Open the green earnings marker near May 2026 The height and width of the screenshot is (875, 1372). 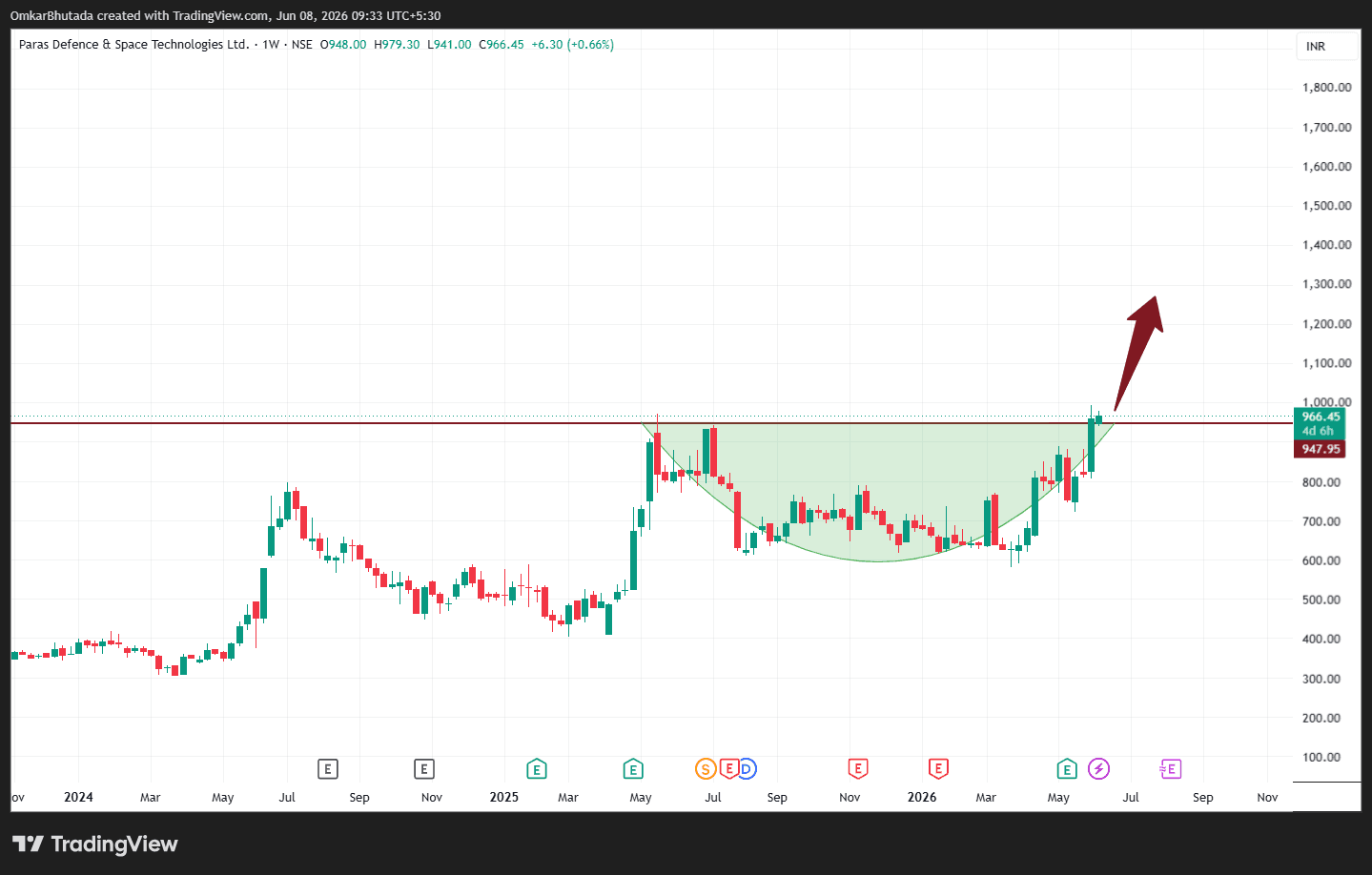coord(1067,769)
